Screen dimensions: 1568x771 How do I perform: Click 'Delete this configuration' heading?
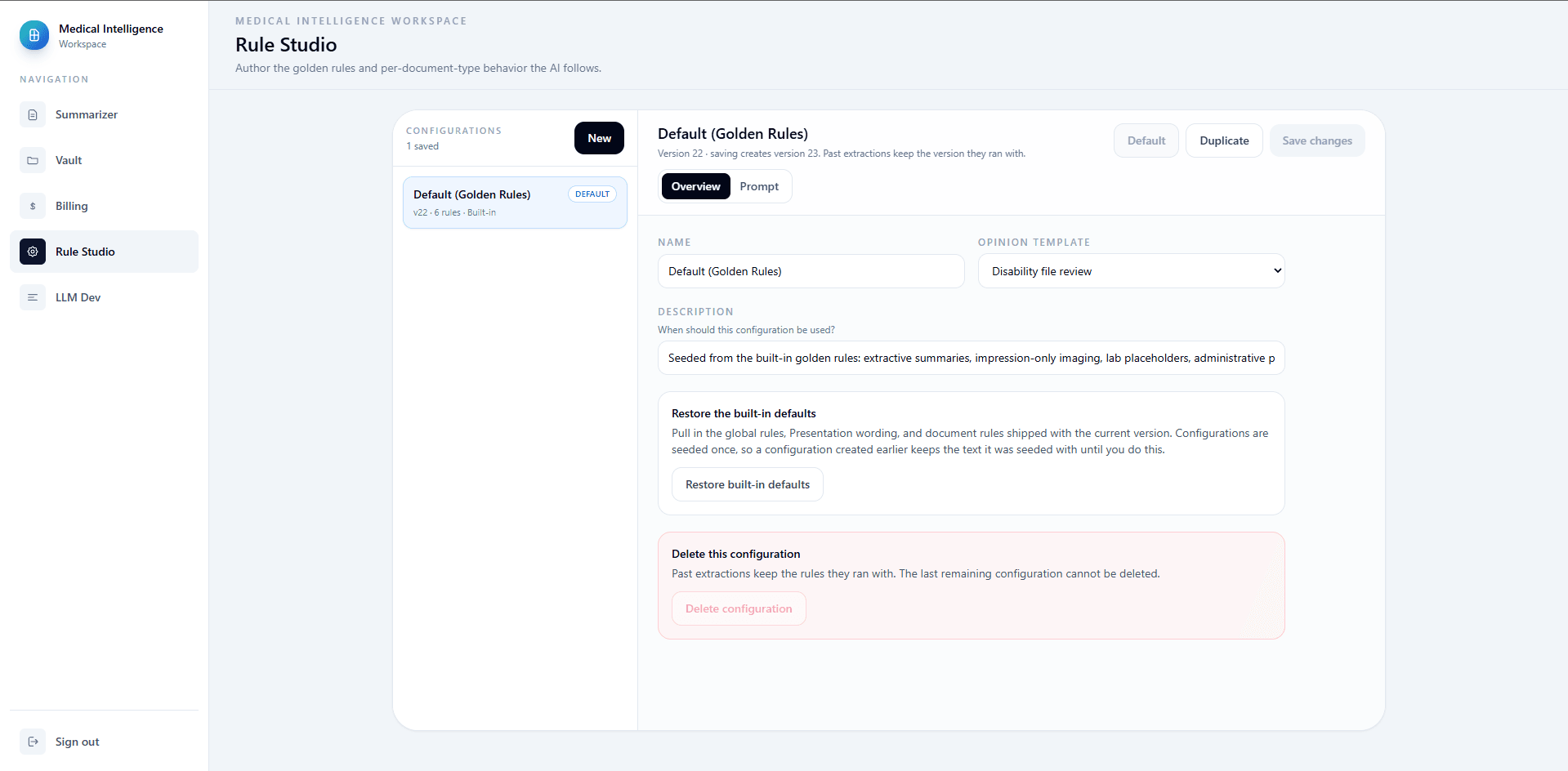pyautogui.click(x=735, y=554)
